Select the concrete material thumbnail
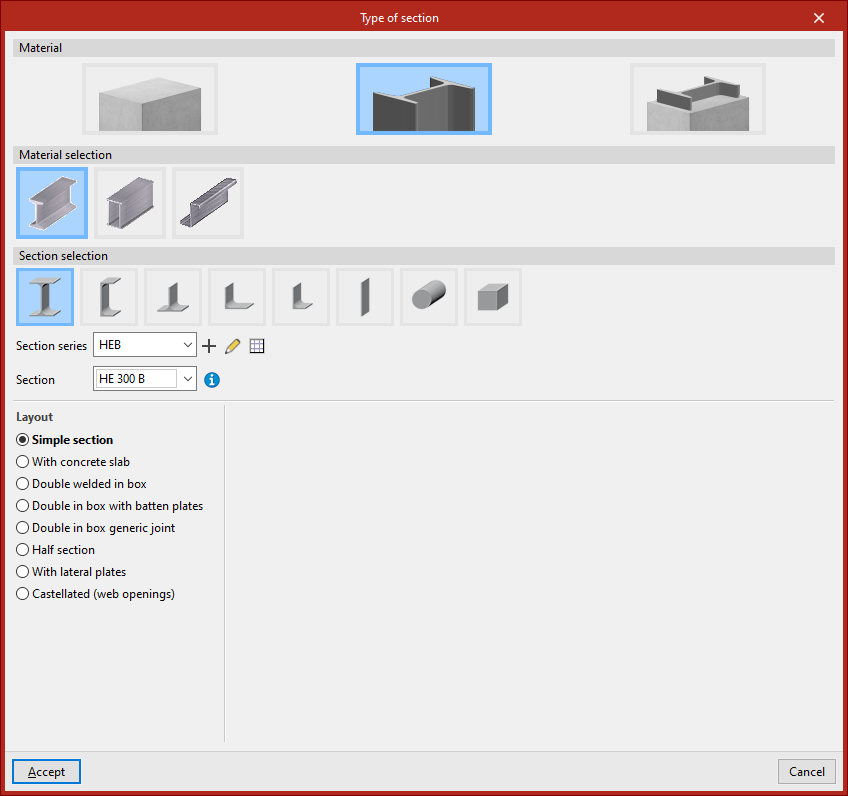This screenshot has width=848, height=796. (x=150, y=99)
